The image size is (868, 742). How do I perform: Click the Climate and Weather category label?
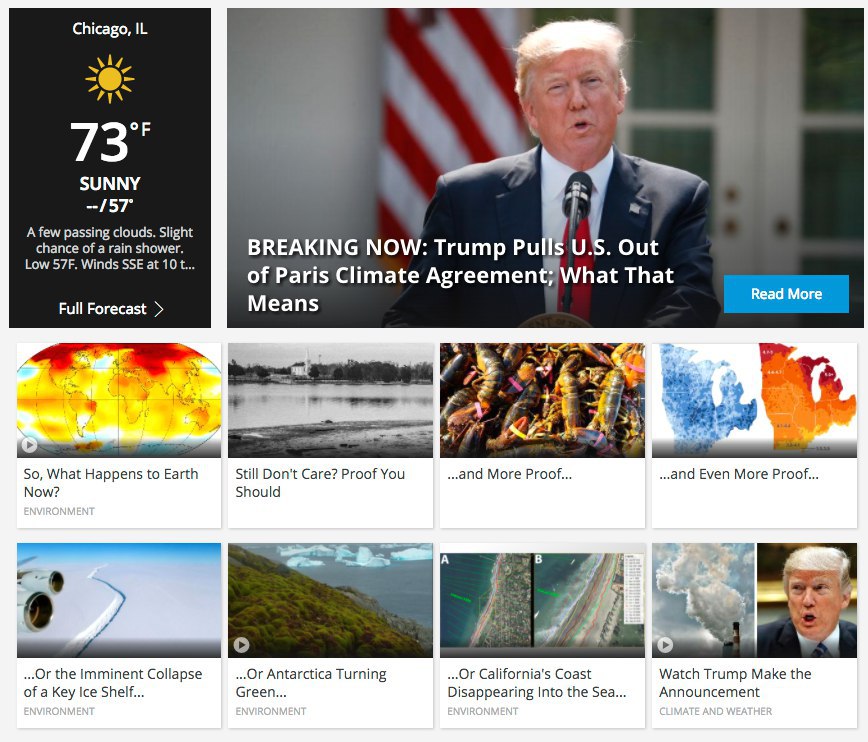pyautogui.click(x=715, y=711)
